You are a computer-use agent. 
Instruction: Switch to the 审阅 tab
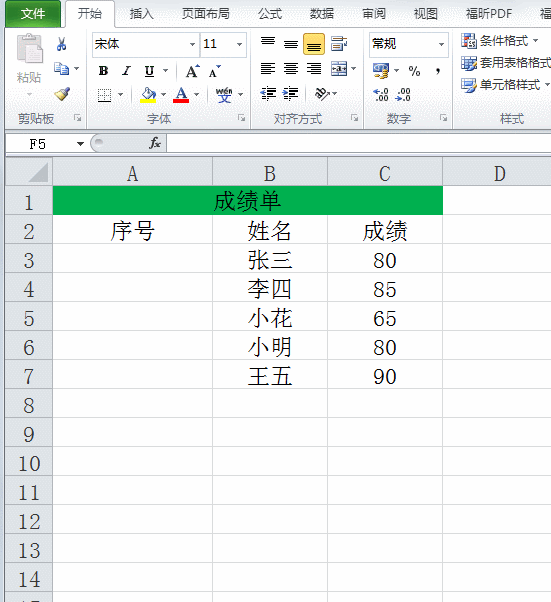click(374, 14)
